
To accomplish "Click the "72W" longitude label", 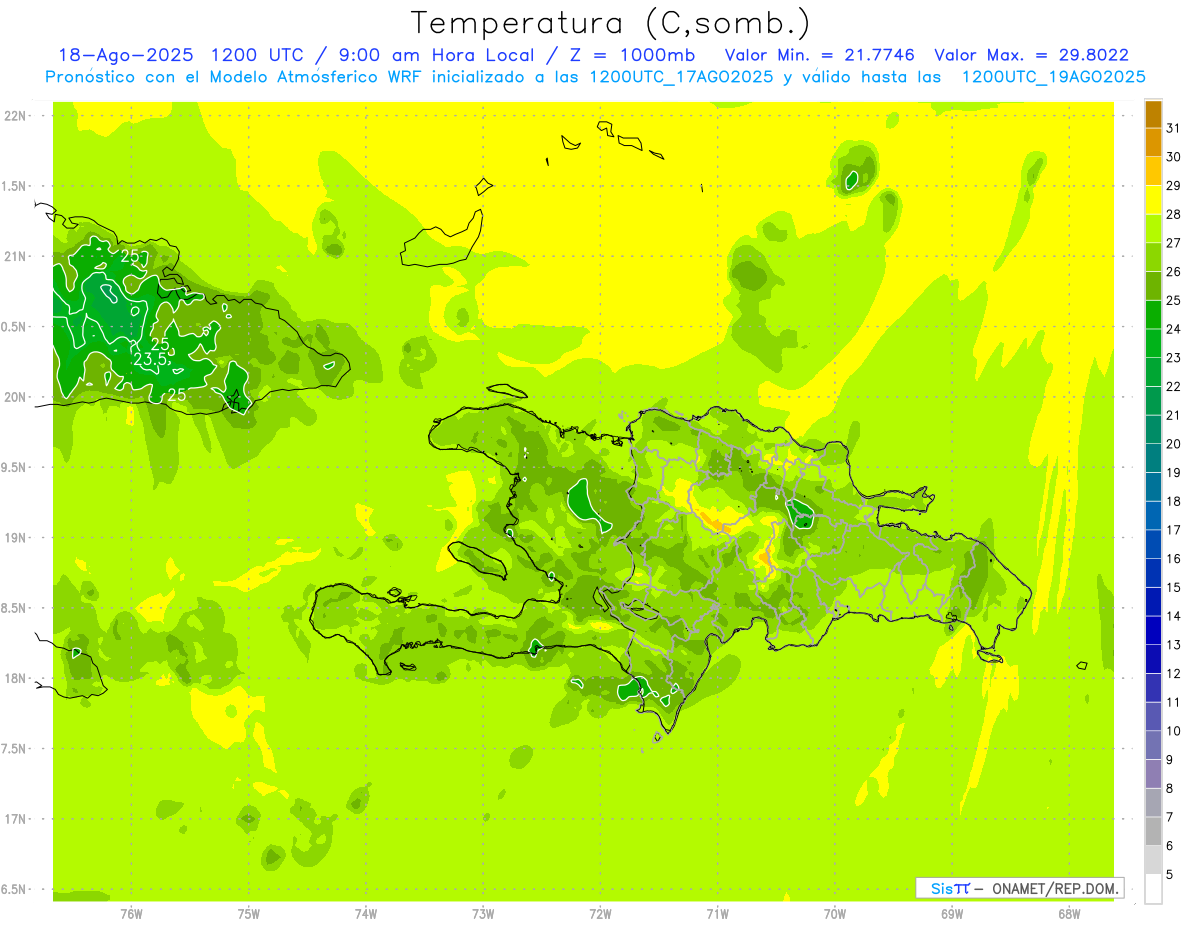I will click(x=600, y=913).
